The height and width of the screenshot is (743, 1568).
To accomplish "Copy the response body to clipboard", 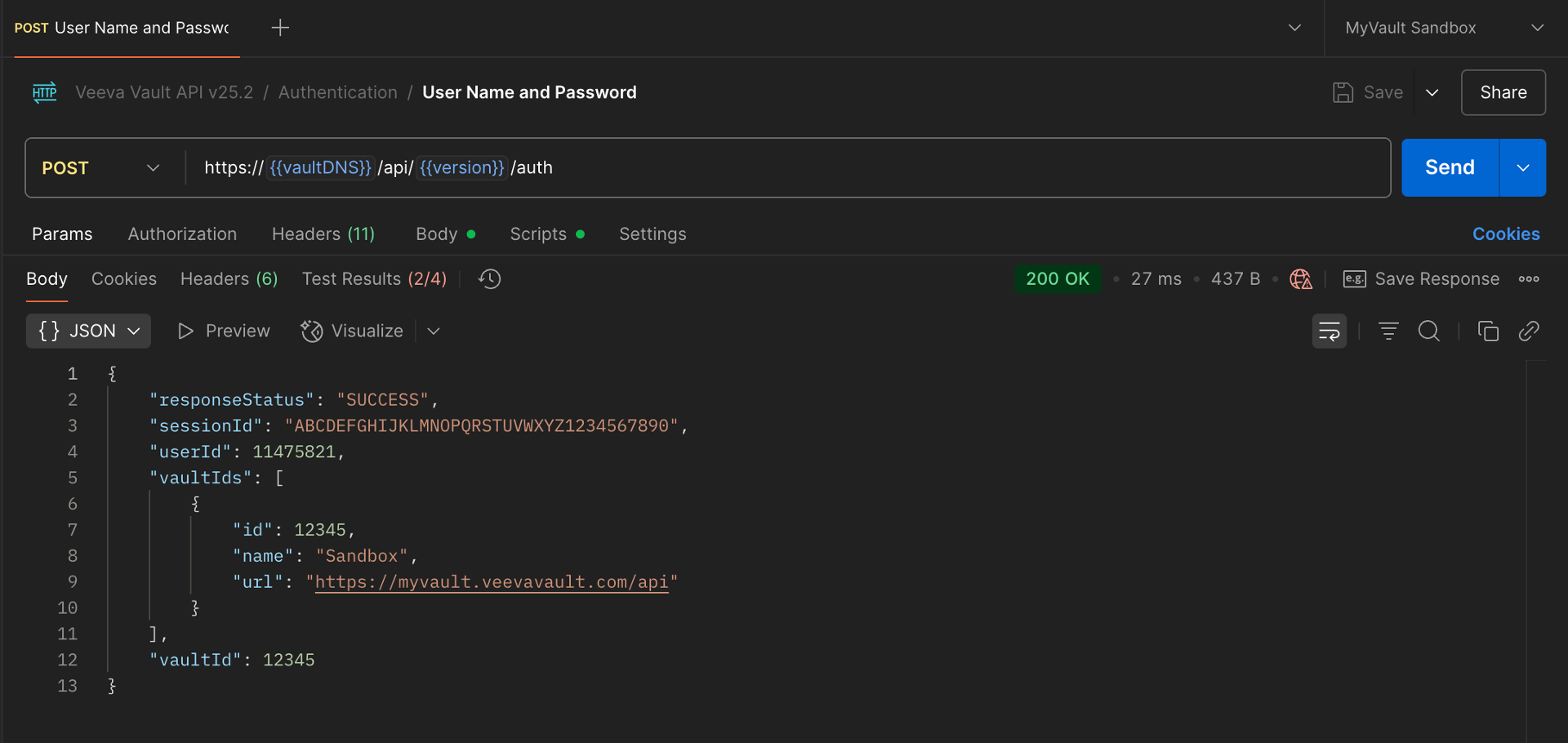I will click(1488, 331).
